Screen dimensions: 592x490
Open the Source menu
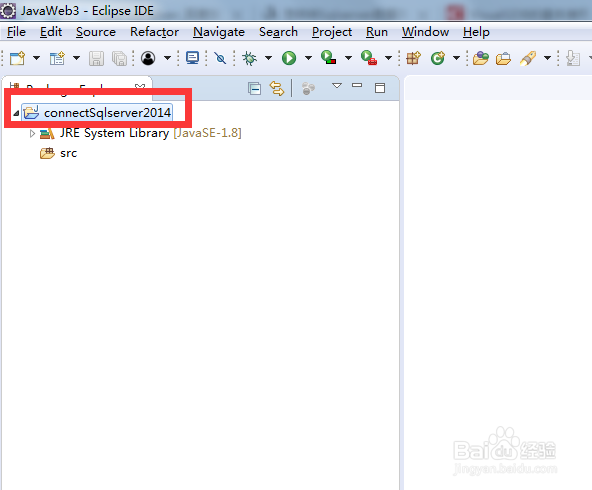click(96, 32)
